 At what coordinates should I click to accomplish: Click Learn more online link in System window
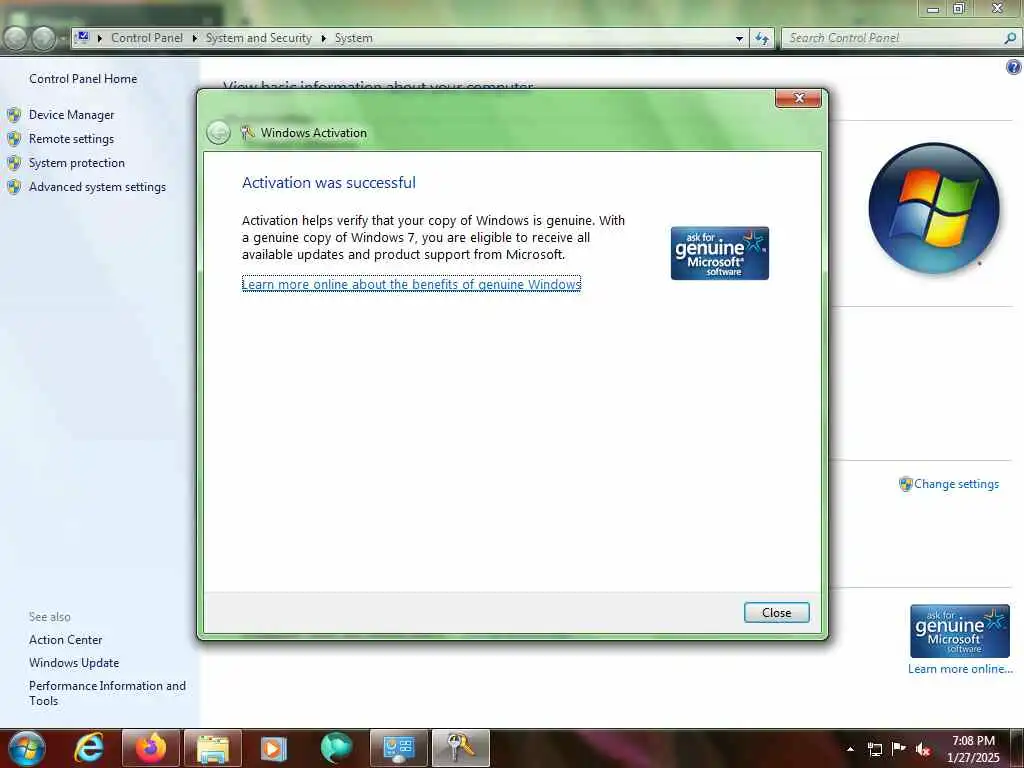point(960,669)
